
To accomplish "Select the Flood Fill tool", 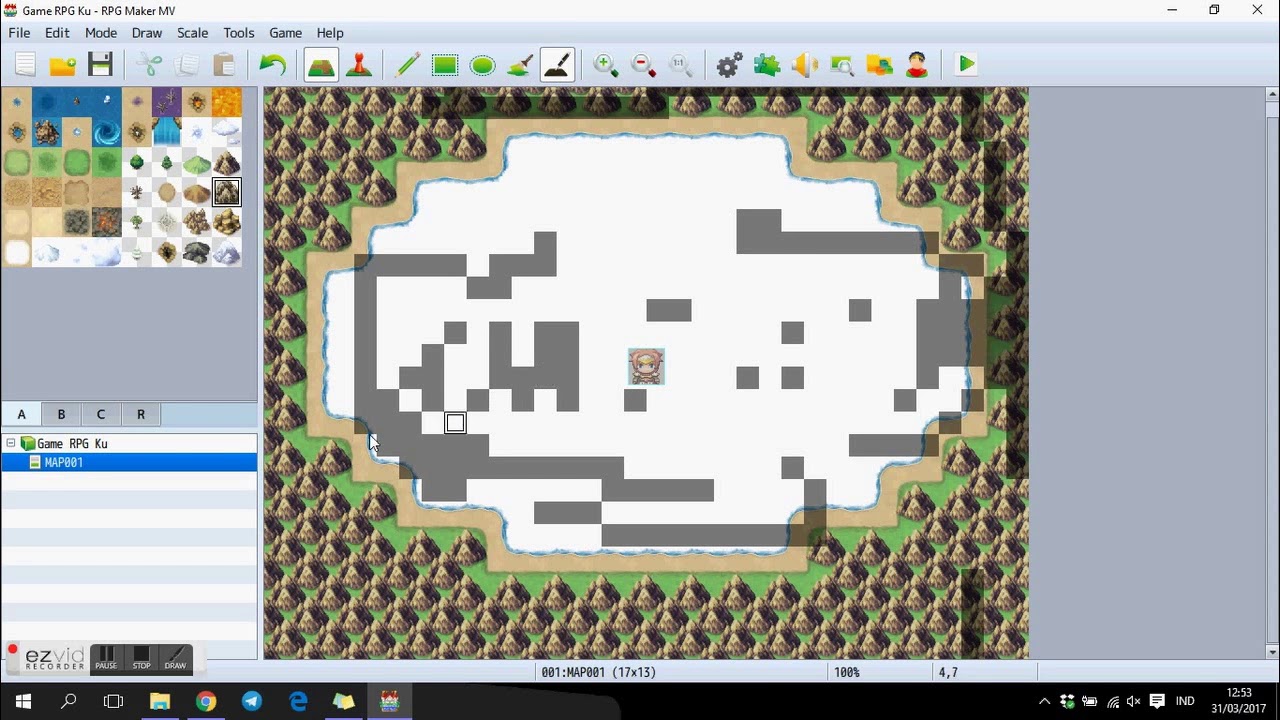I will pos(519,65).
